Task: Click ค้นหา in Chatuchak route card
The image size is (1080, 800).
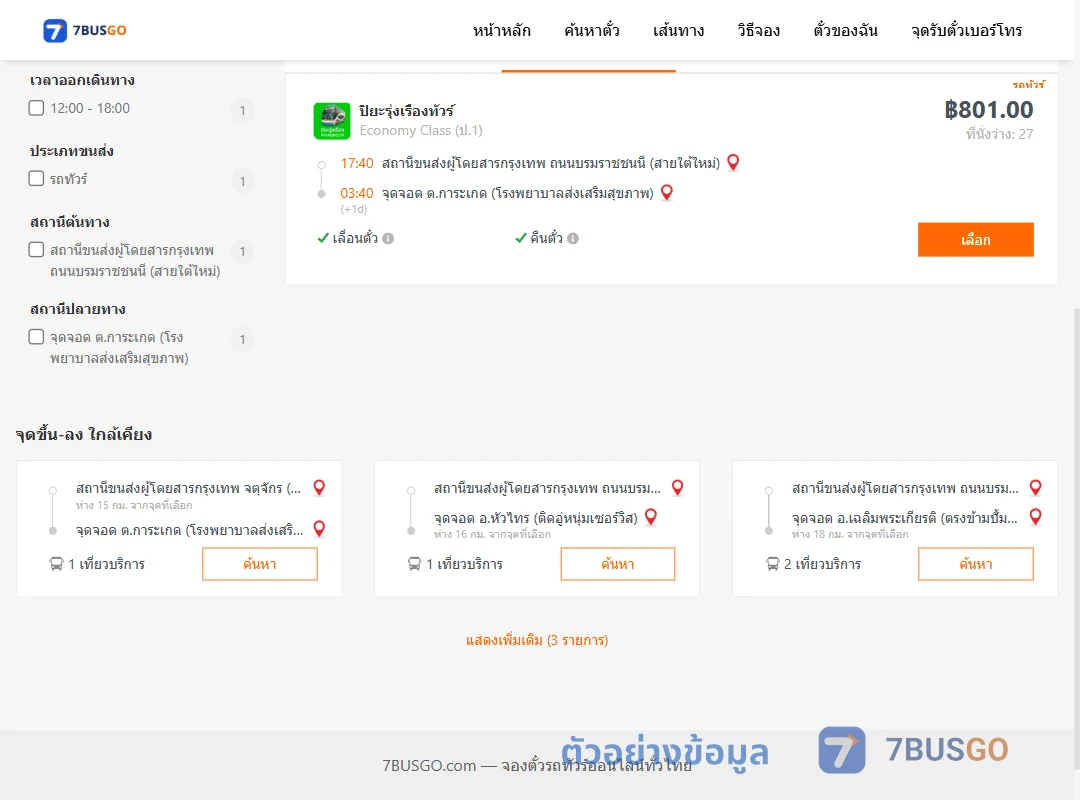Action: (260, 564)
